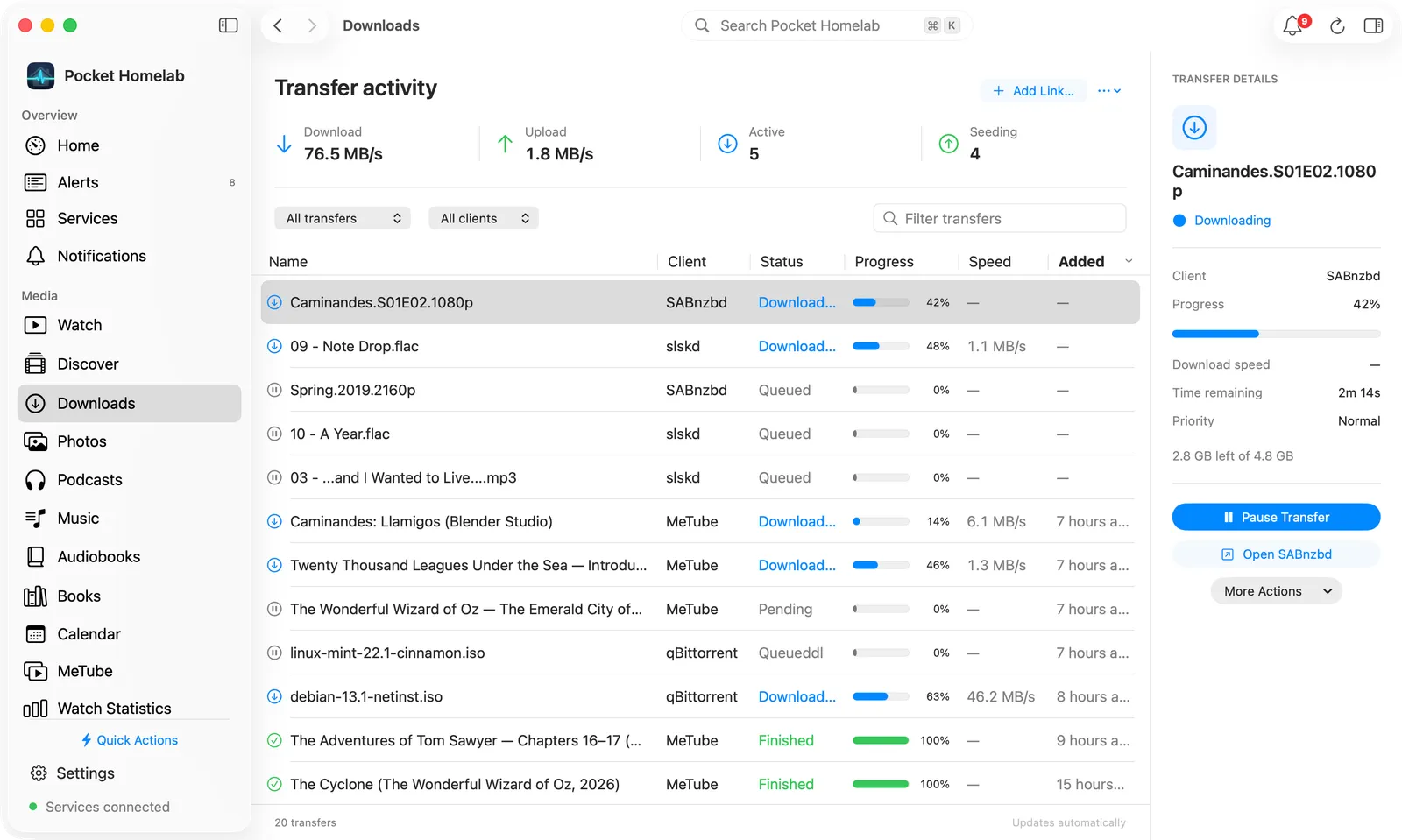Select Notifications in the sidebar
Screen dimensions: 1402x840
click(x=129, y=256)
